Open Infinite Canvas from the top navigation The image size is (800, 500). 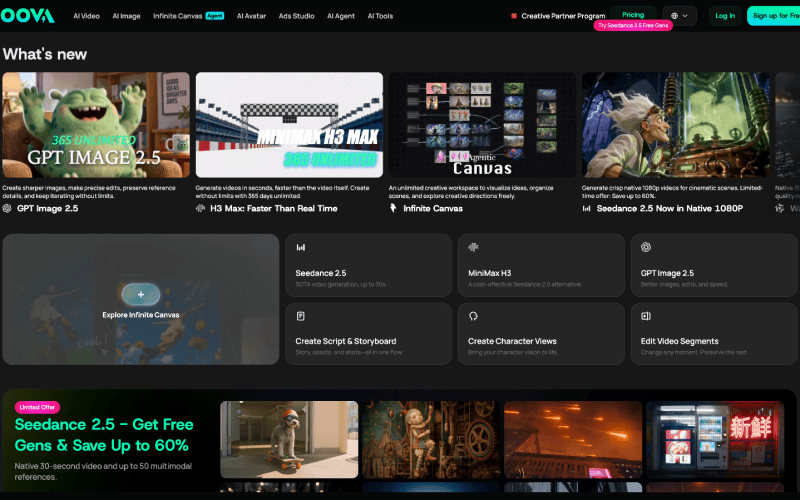[177, 16]
